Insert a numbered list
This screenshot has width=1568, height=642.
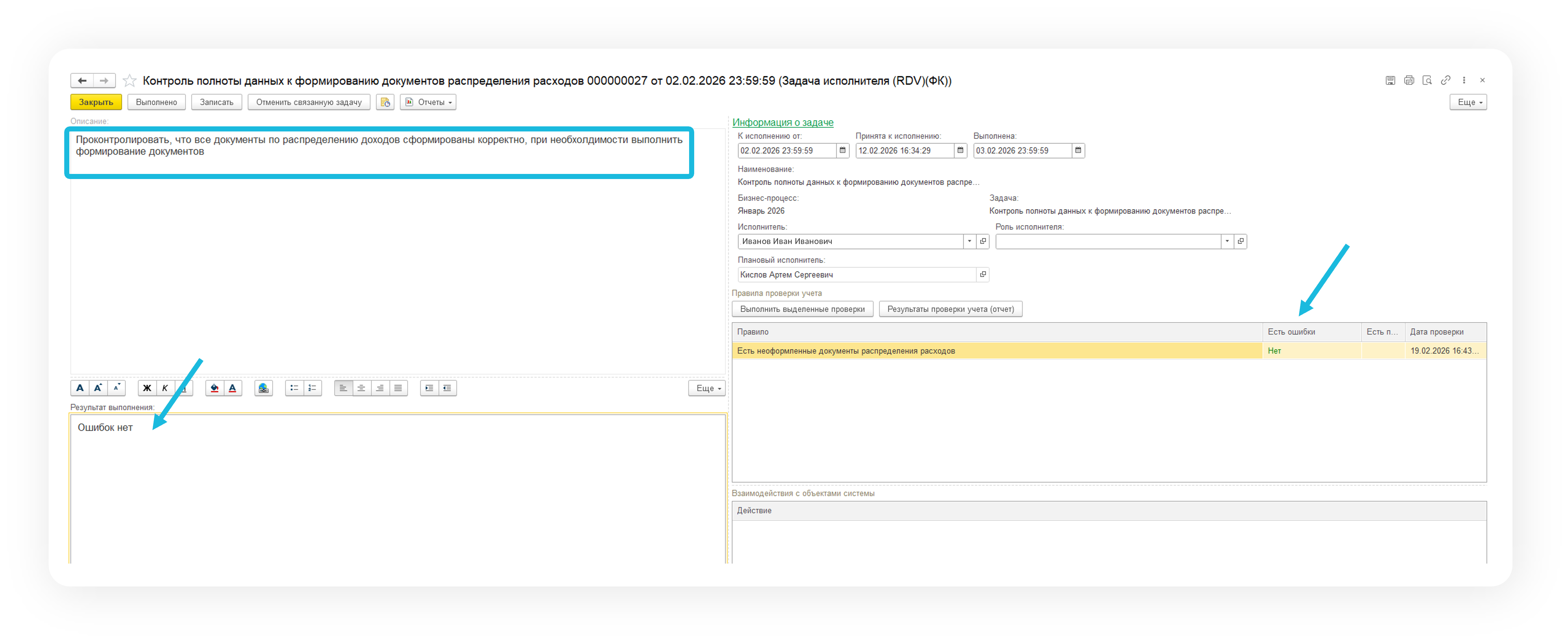click(312, 388)
